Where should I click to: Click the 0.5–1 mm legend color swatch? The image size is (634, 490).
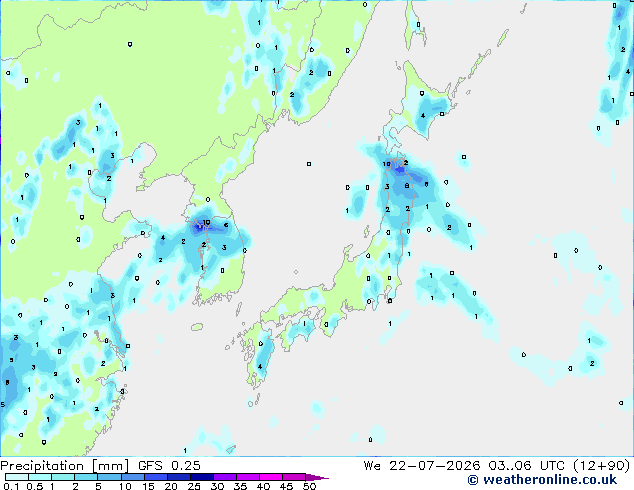pos(40,477)
